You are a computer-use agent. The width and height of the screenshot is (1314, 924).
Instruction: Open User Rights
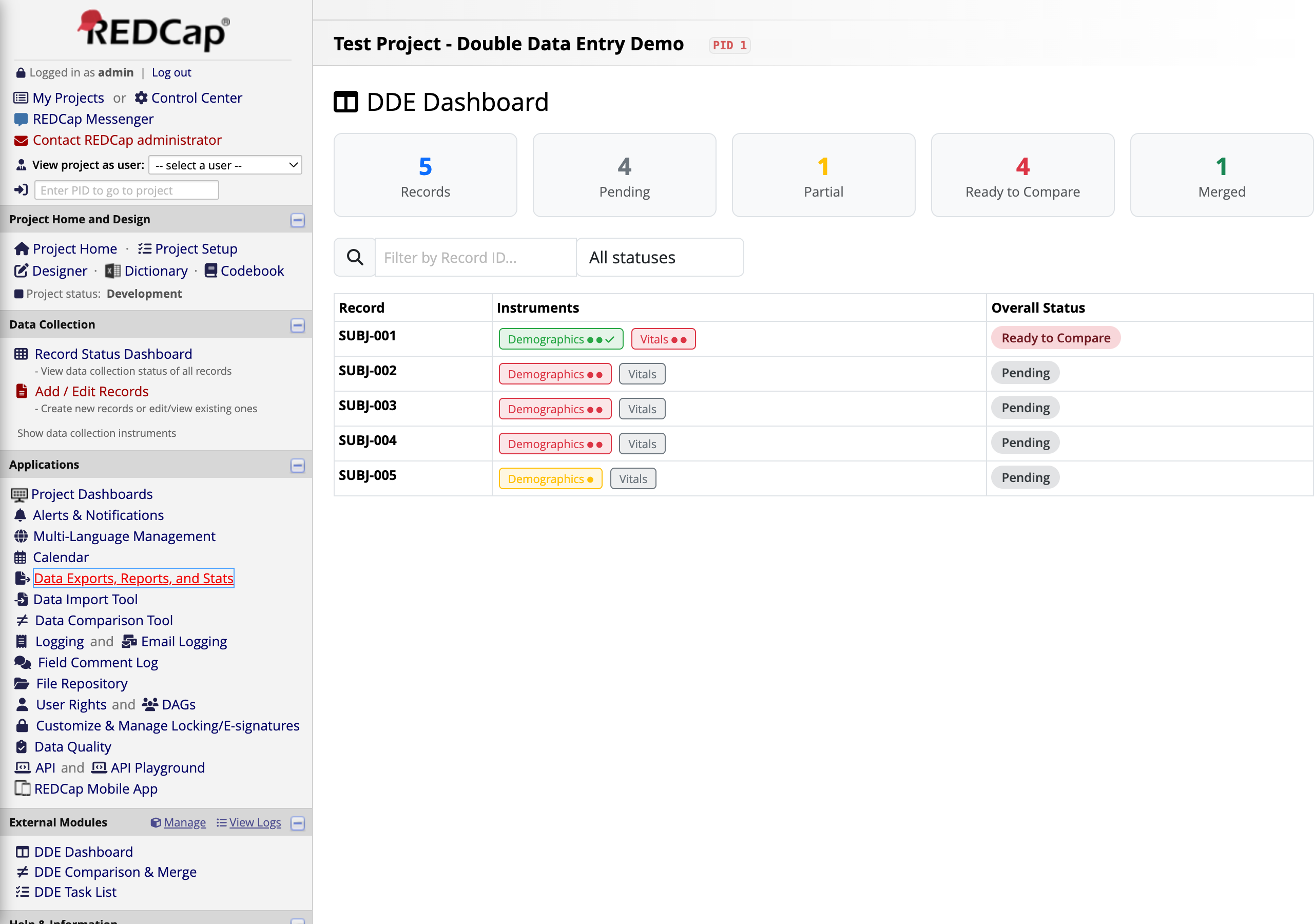(71, 704)
